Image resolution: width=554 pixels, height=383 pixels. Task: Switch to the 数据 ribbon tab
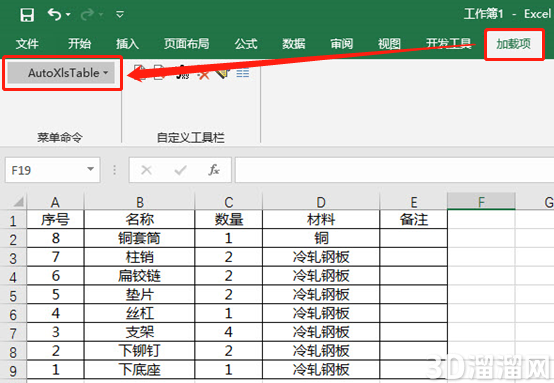[x=294, y=44]
